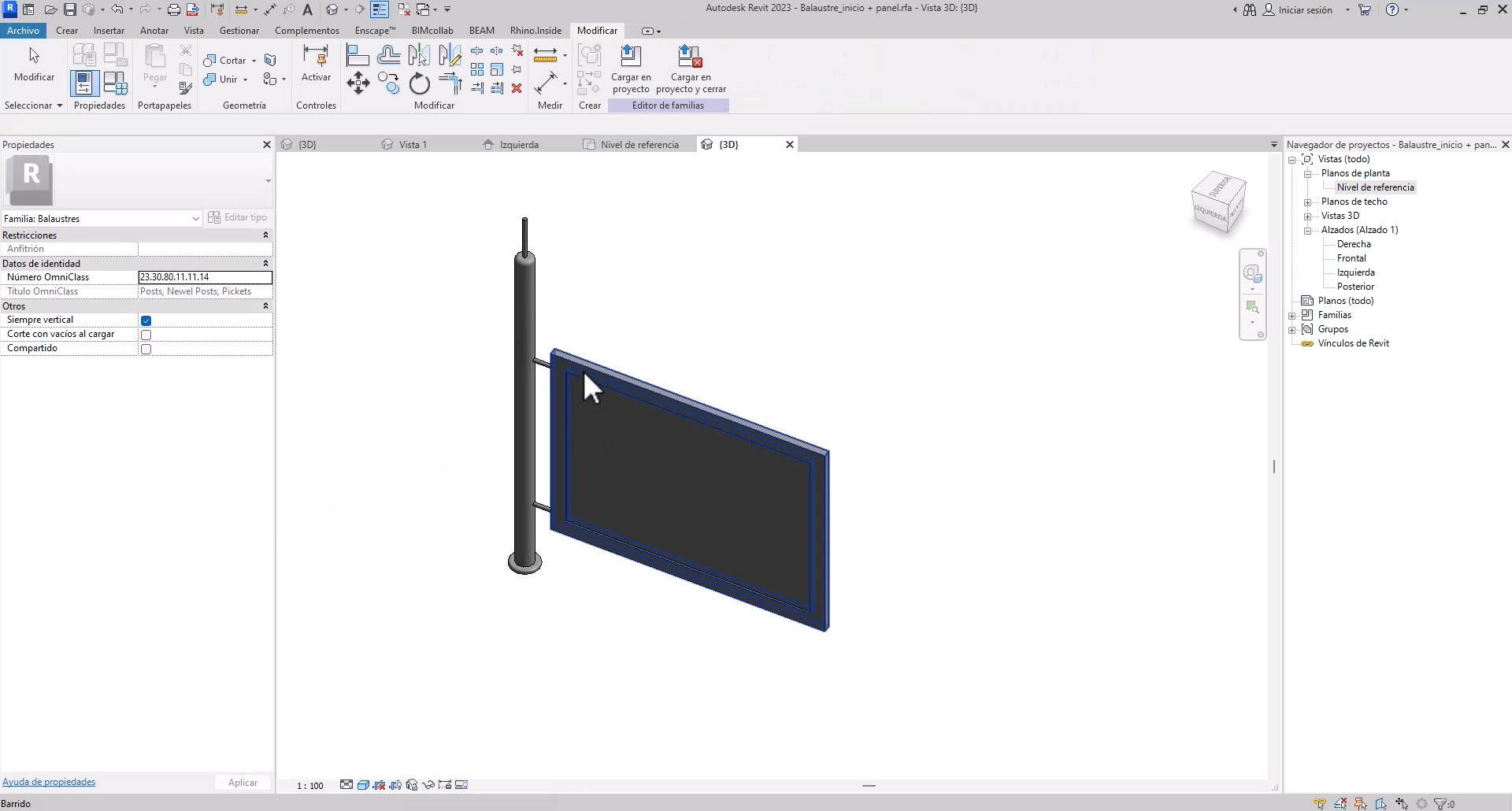The height and width of the screenshot is (811, 1512).
Task: Click the ViewCube
Action: click(x=1218, y=203)
